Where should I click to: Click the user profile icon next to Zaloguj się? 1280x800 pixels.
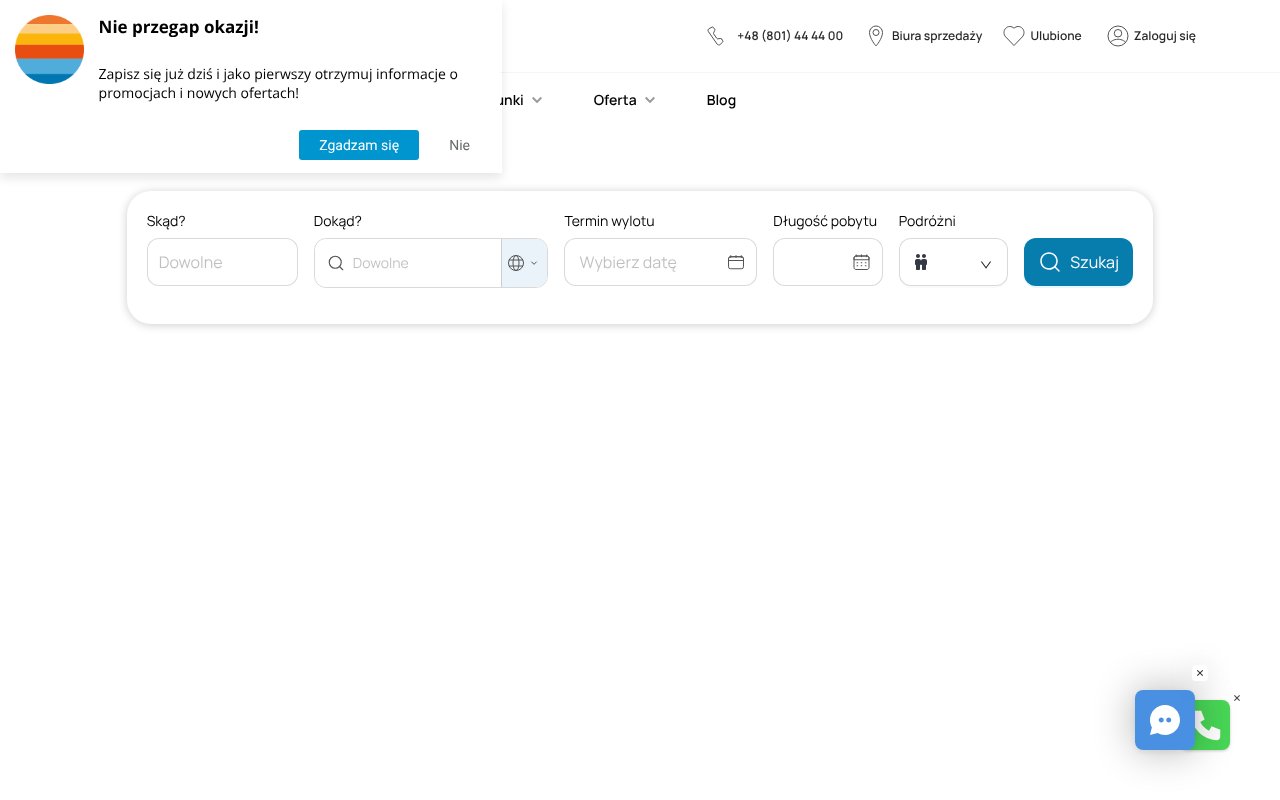click(x=1118, y=36)
